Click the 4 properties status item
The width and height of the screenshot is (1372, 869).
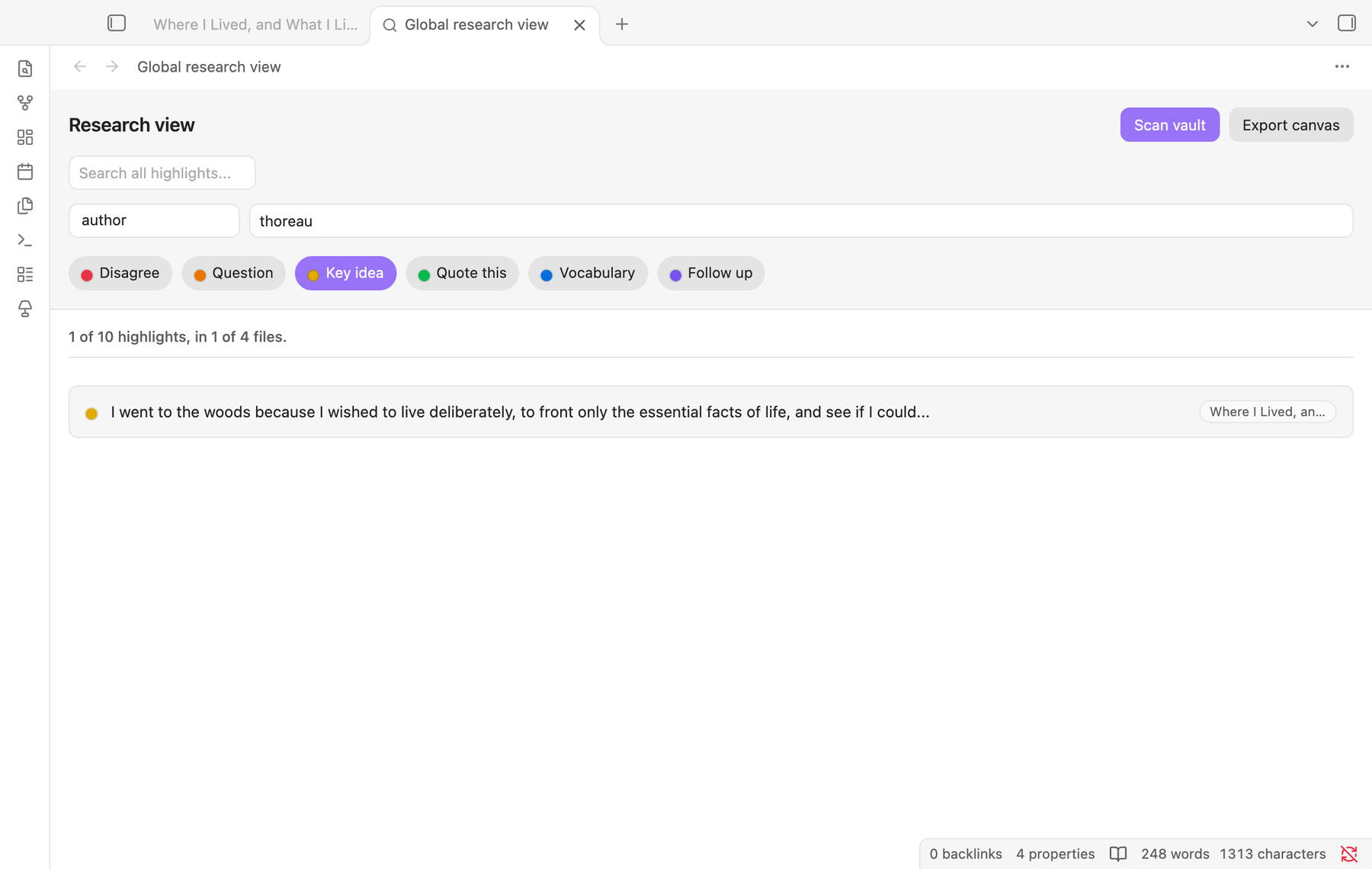[1055, 854]
